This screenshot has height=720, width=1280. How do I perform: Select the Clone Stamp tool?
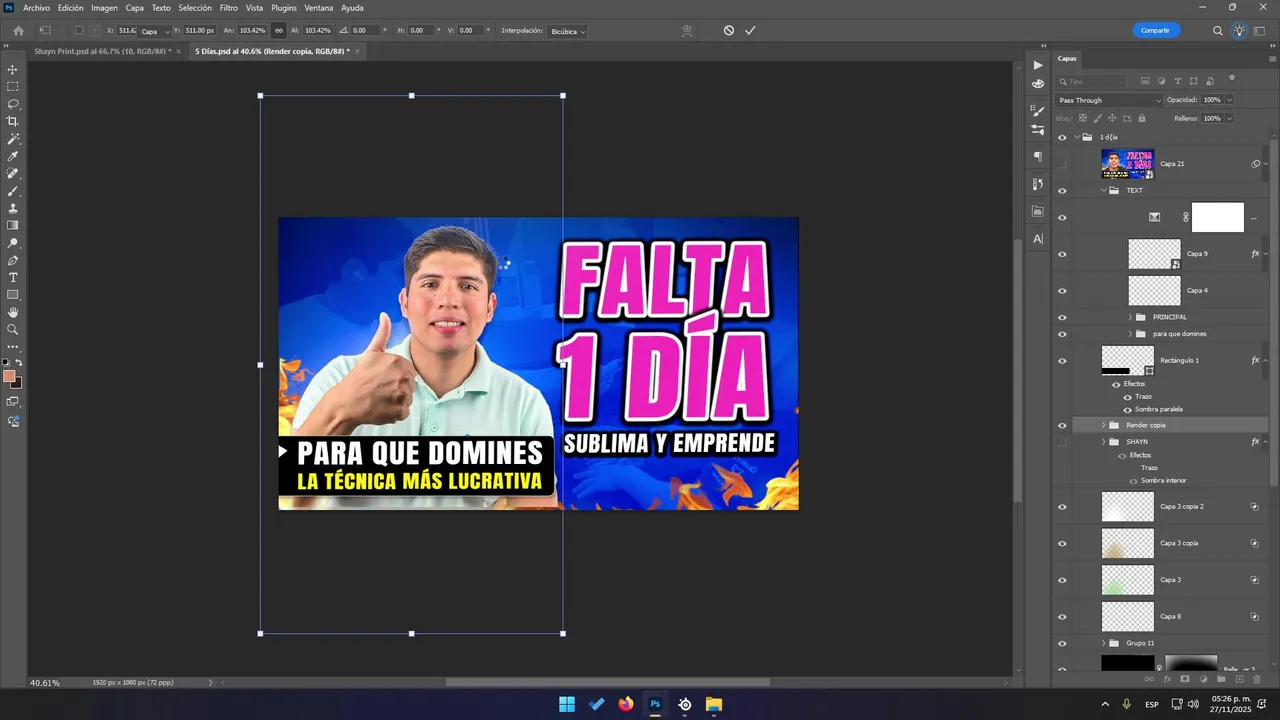(13, 208)
